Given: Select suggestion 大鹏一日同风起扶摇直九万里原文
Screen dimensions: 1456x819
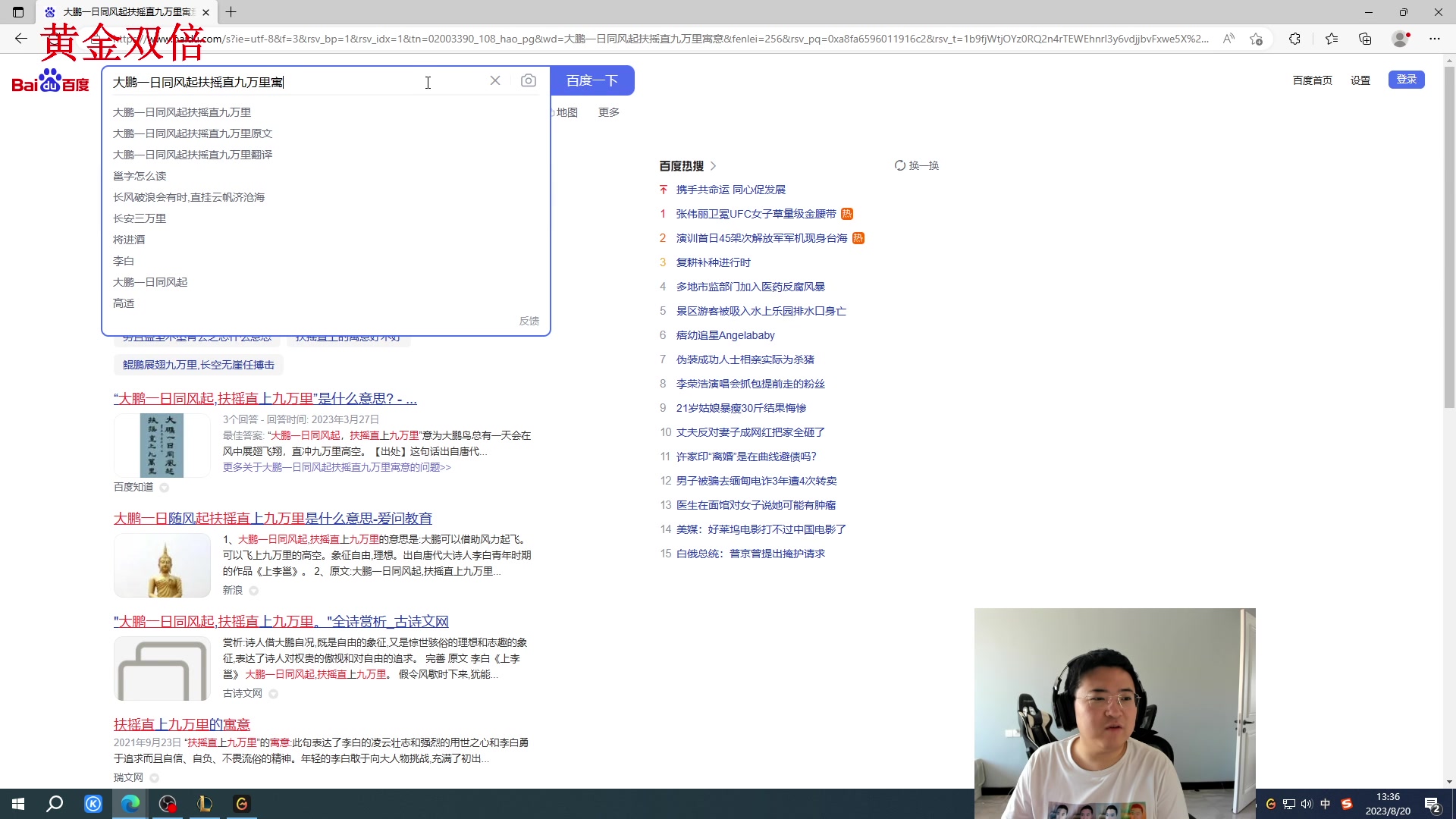Looking at the screenshot, I should pyautogui.click(x=193, y=133).
